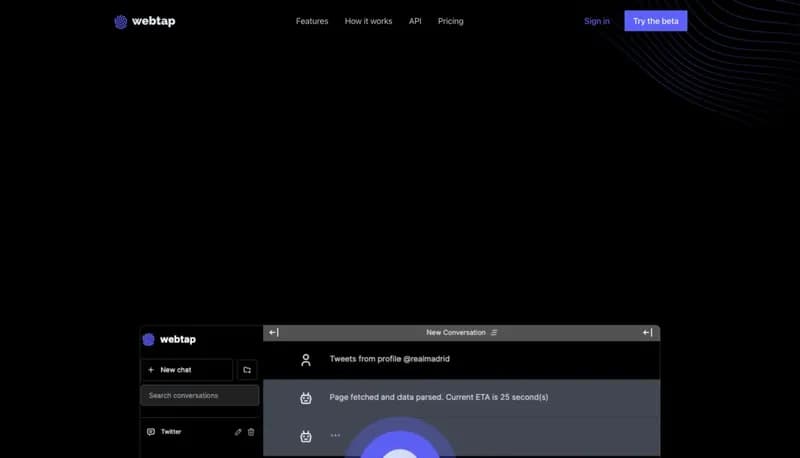The width and height of the screenshot is (800, 458).
Task: Click the chat bubble icon next to Twitter
Action: click(151, 432)
